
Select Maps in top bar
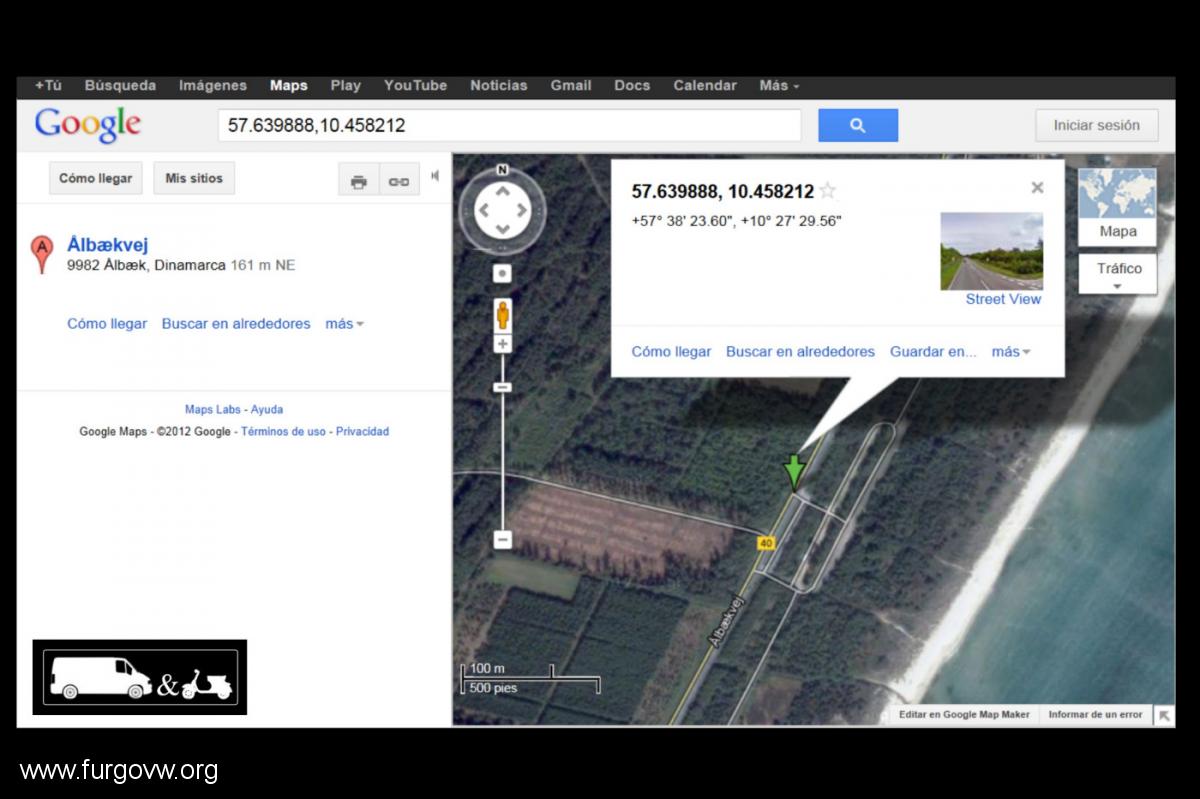tap(289, 85)
